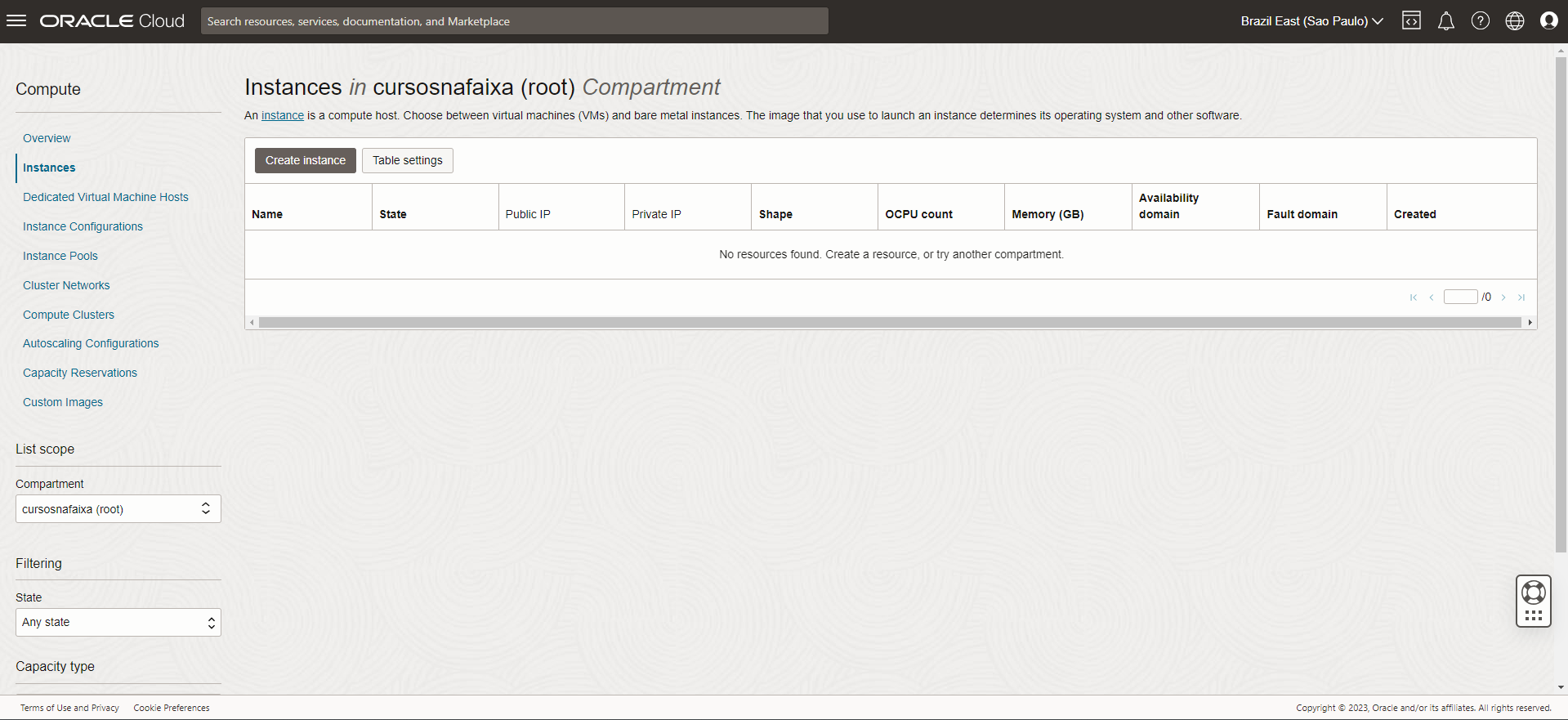
Task: Open Dedicated Virtual Machine Hosts
Action: point(105,197)
